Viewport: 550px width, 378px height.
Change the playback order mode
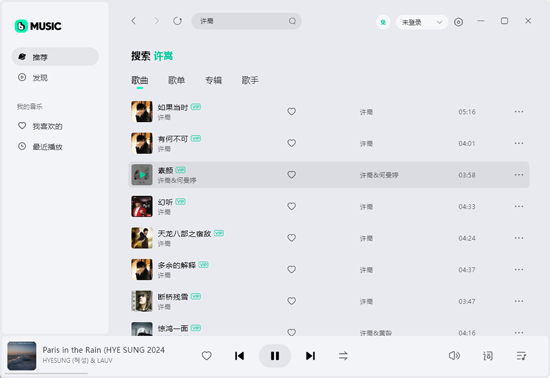[x=343, y=356]
